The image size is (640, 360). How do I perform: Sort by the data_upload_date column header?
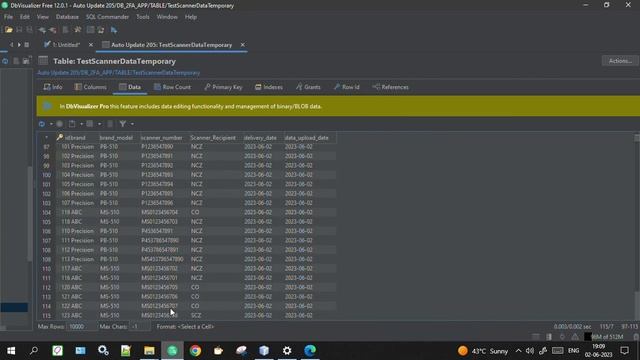[307, 138]
